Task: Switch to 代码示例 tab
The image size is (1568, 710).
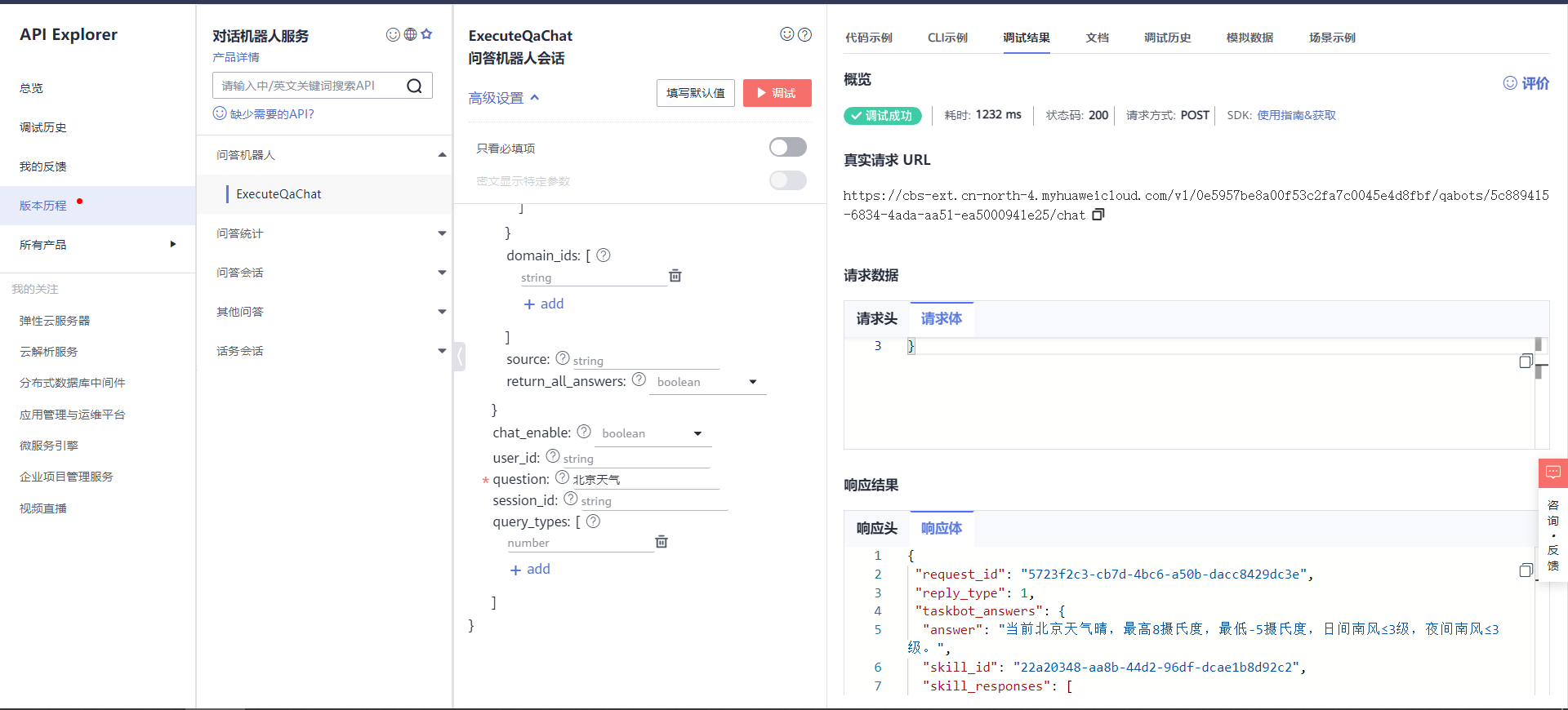Action: point(868,38)
